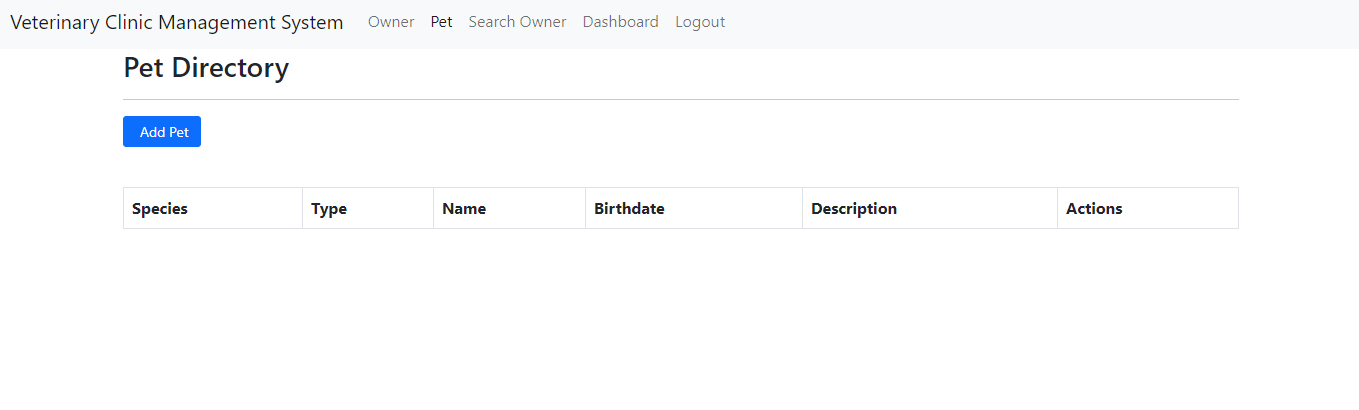This screenshot has height=410, width=1359.
Task: Click the Actions column header
Action: (x=1148, y=208)
